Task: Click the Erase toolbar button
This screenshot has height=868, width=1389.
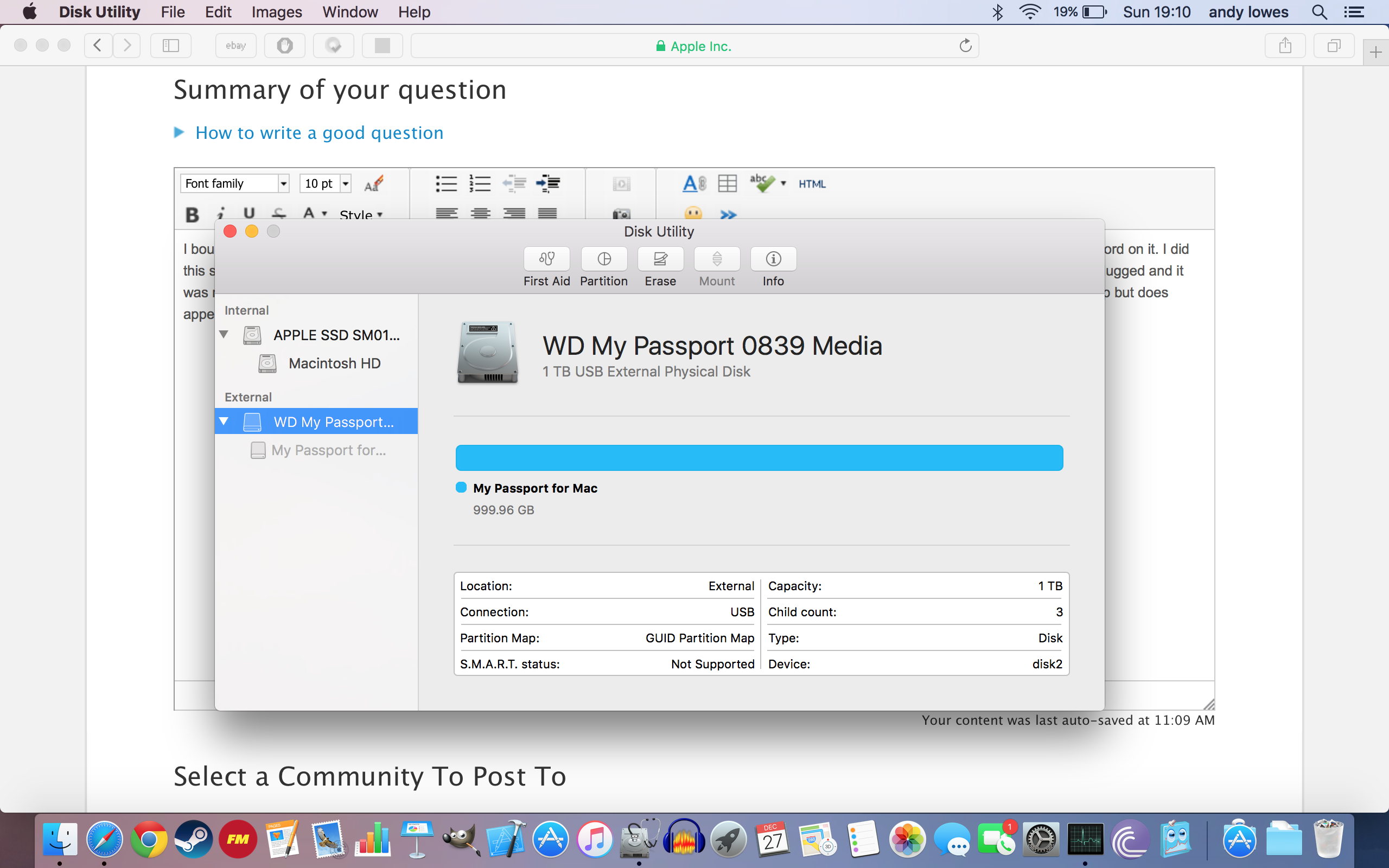Action: (660, 259)
